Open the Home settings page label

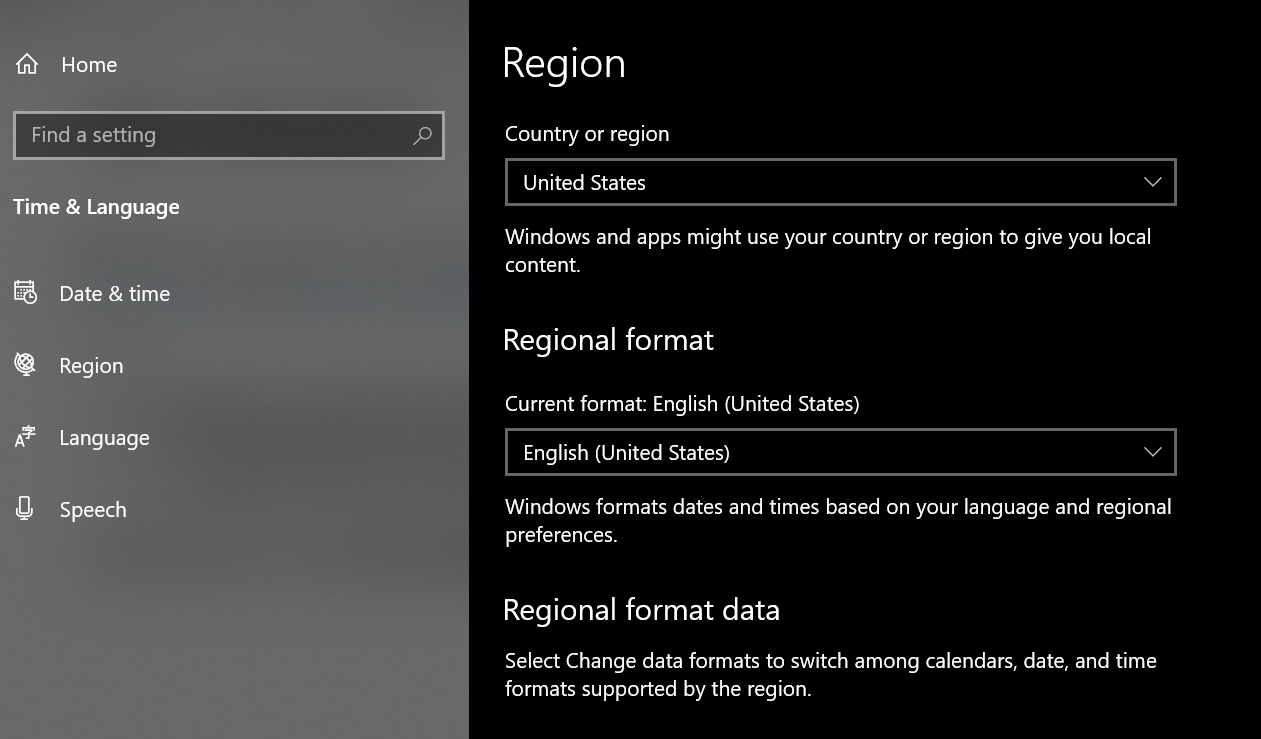click(x=89, y=65)
